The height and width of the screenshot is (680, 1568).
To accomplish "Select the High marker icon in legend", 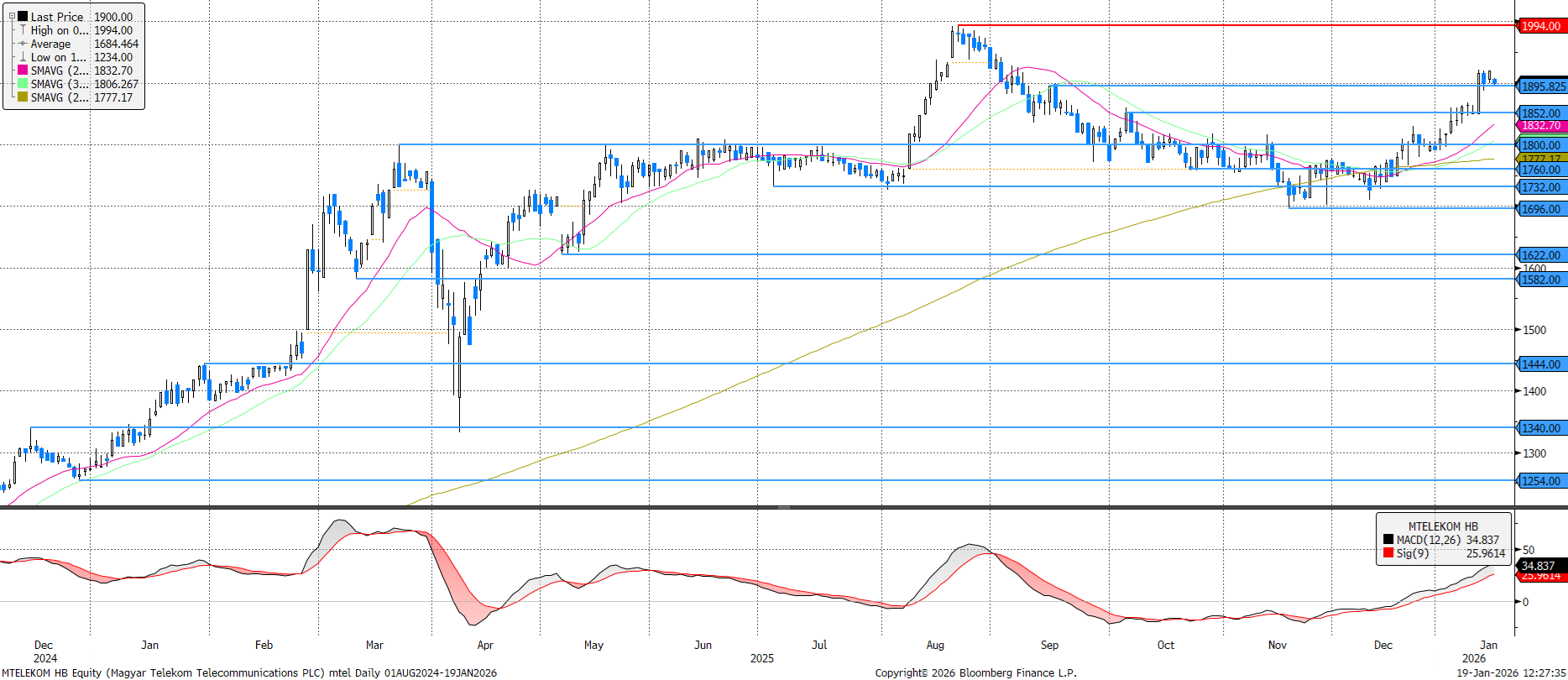I will point(23,30).
